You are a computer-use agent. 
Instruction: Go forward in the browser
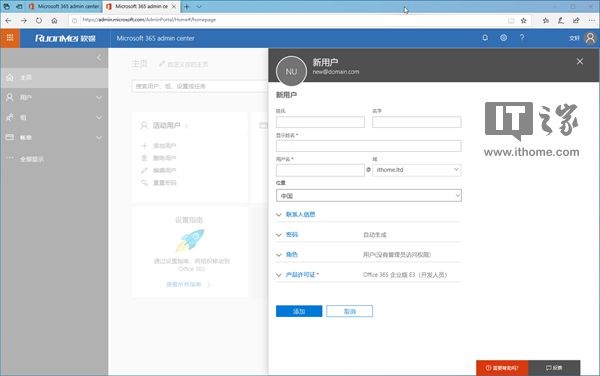click(x=24, y=21)
